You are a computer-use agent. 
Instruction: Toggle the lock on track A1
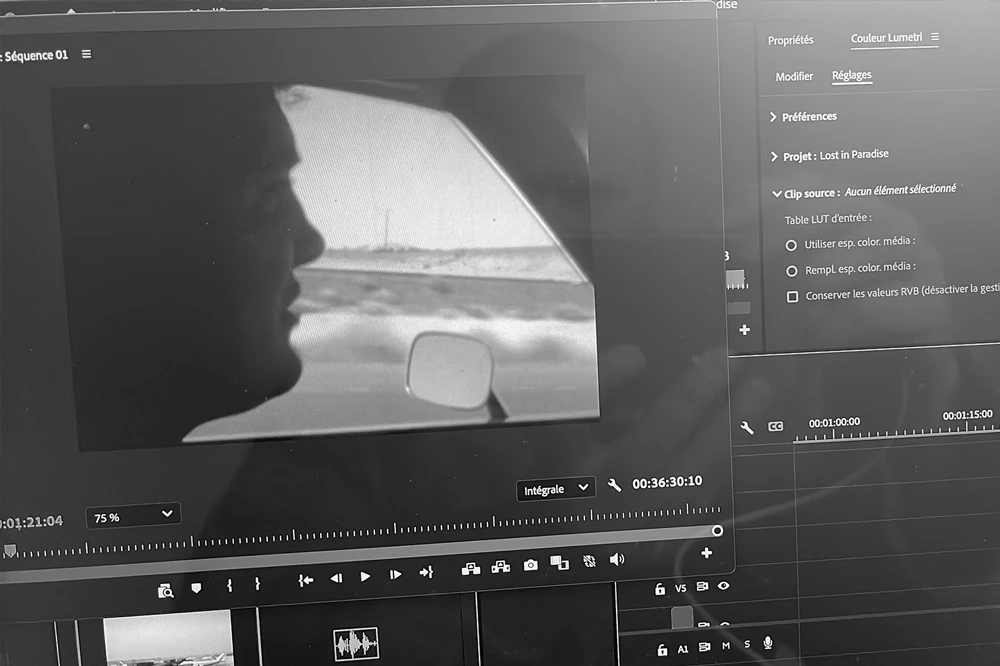pos(662,650)
